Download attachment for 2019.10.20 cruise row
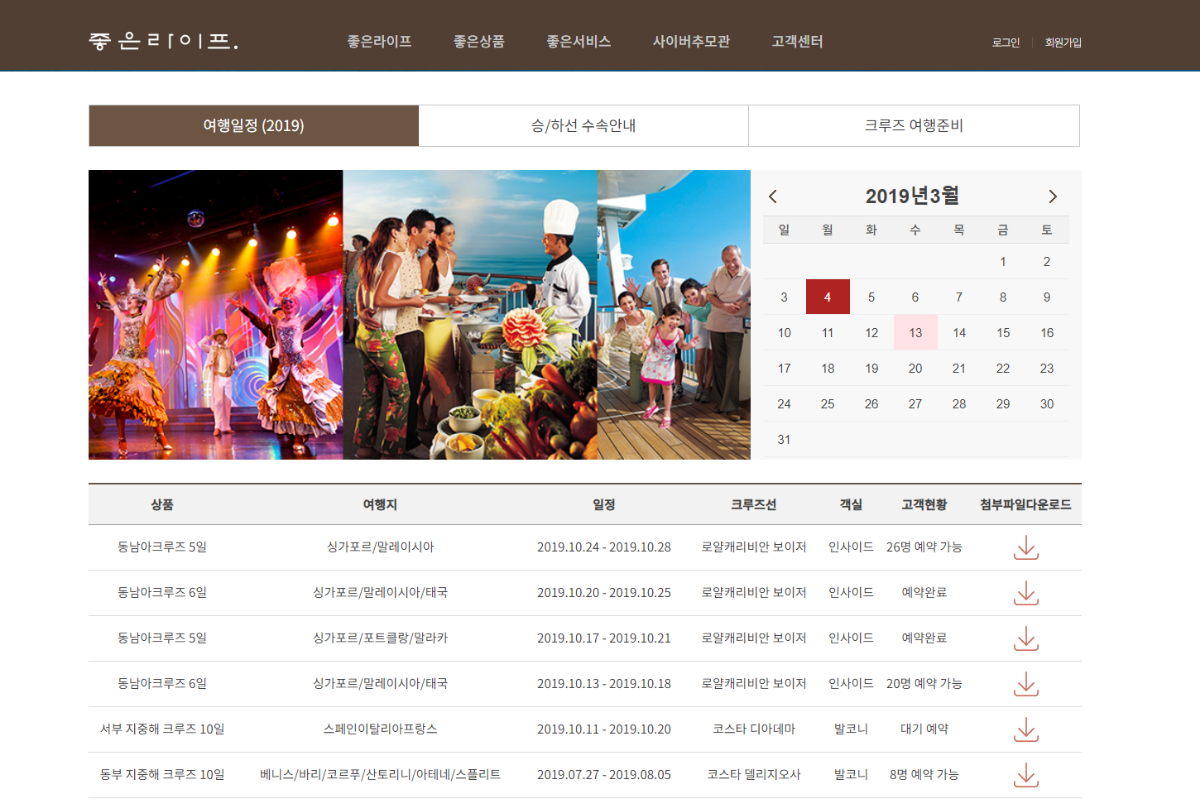 pyautogui.click(x=1026, y=593)
